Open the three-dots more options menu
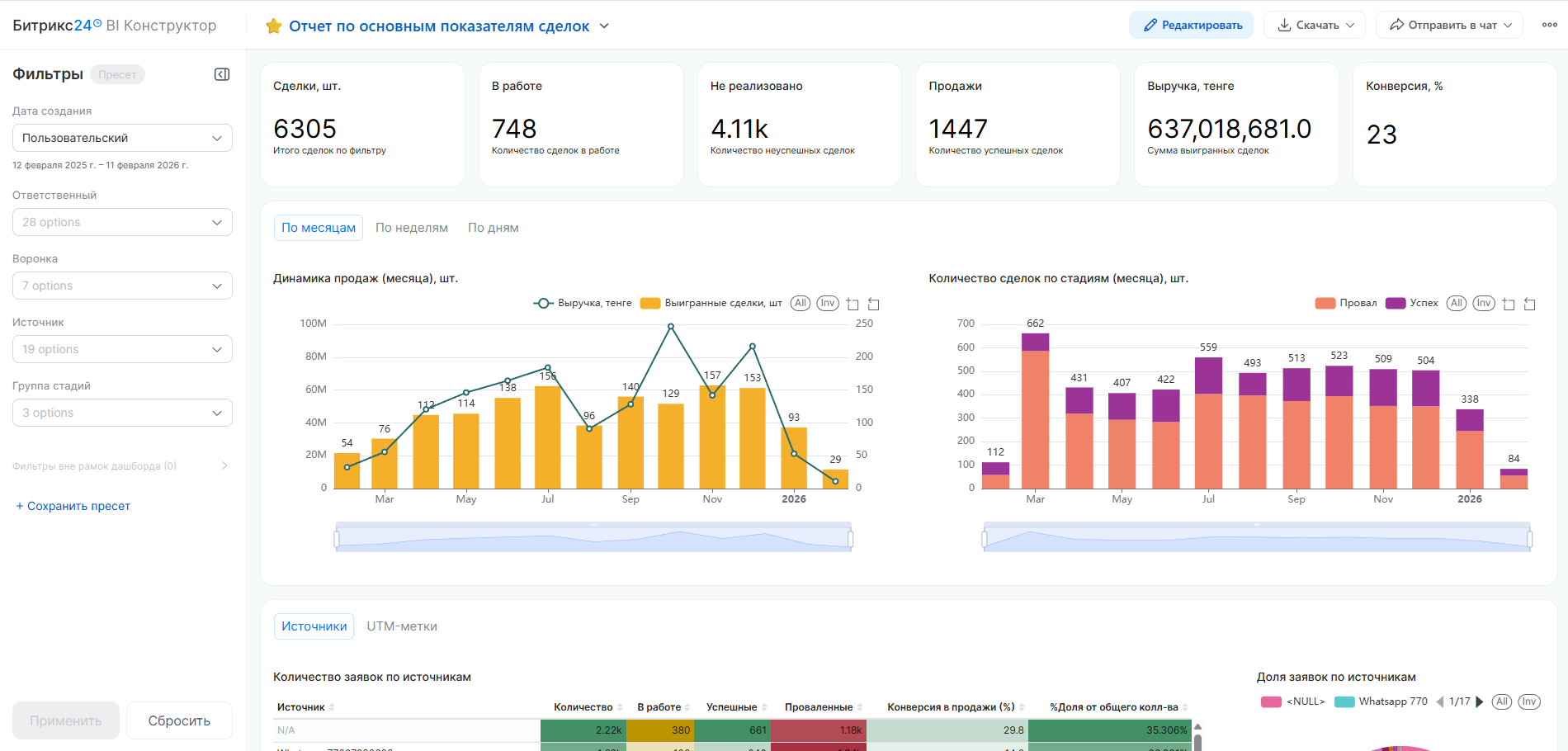The width and height of the screenshot is (1568, 751). [x=1549, y=25]
